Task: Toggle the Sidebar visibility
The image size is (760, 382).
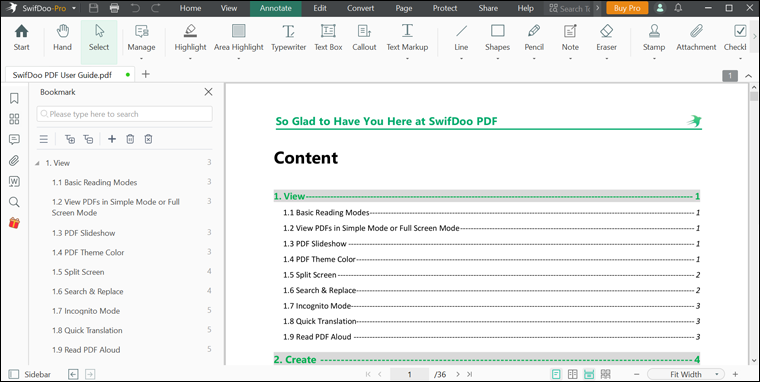Action: tap(30, 374)
